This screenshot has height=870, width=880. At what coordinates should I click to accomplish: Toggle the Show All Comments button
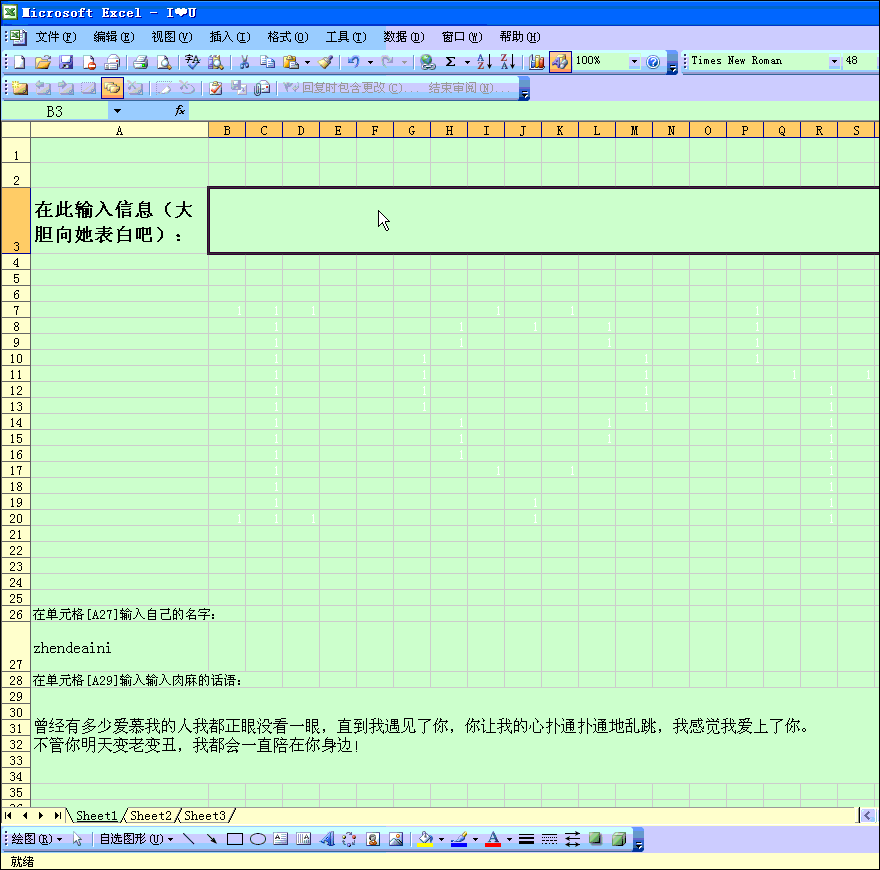pyautogui.click(x=111, y=88)
